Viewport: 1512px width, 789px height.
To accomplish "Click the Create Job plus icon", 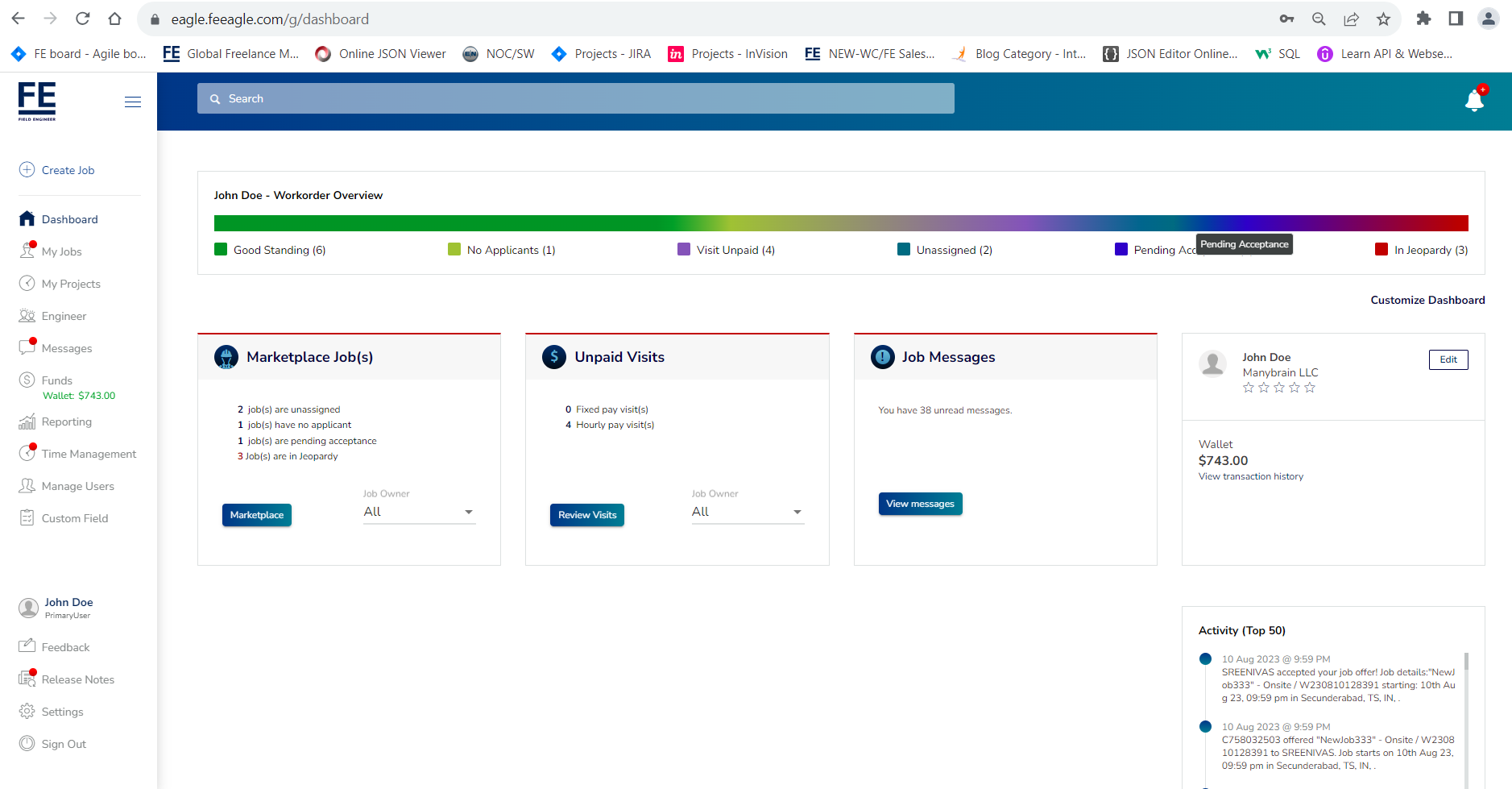I will tap(27, 170).
